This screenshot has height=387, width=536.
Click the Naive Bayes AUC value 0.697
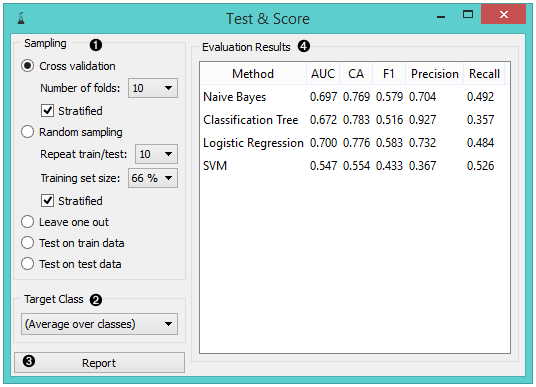323,97
